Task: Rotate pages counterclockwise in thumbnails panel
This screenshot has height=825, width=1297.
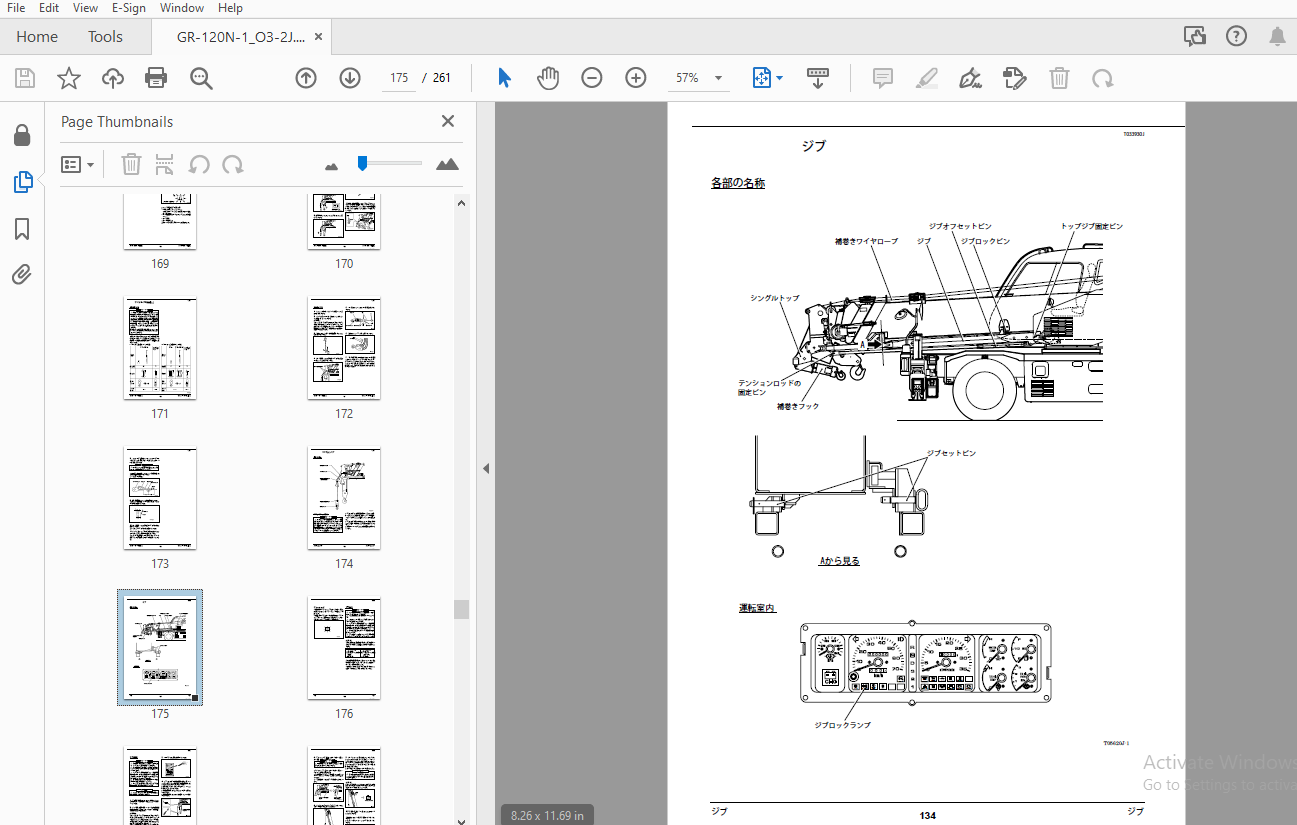Action: (199, 164)
